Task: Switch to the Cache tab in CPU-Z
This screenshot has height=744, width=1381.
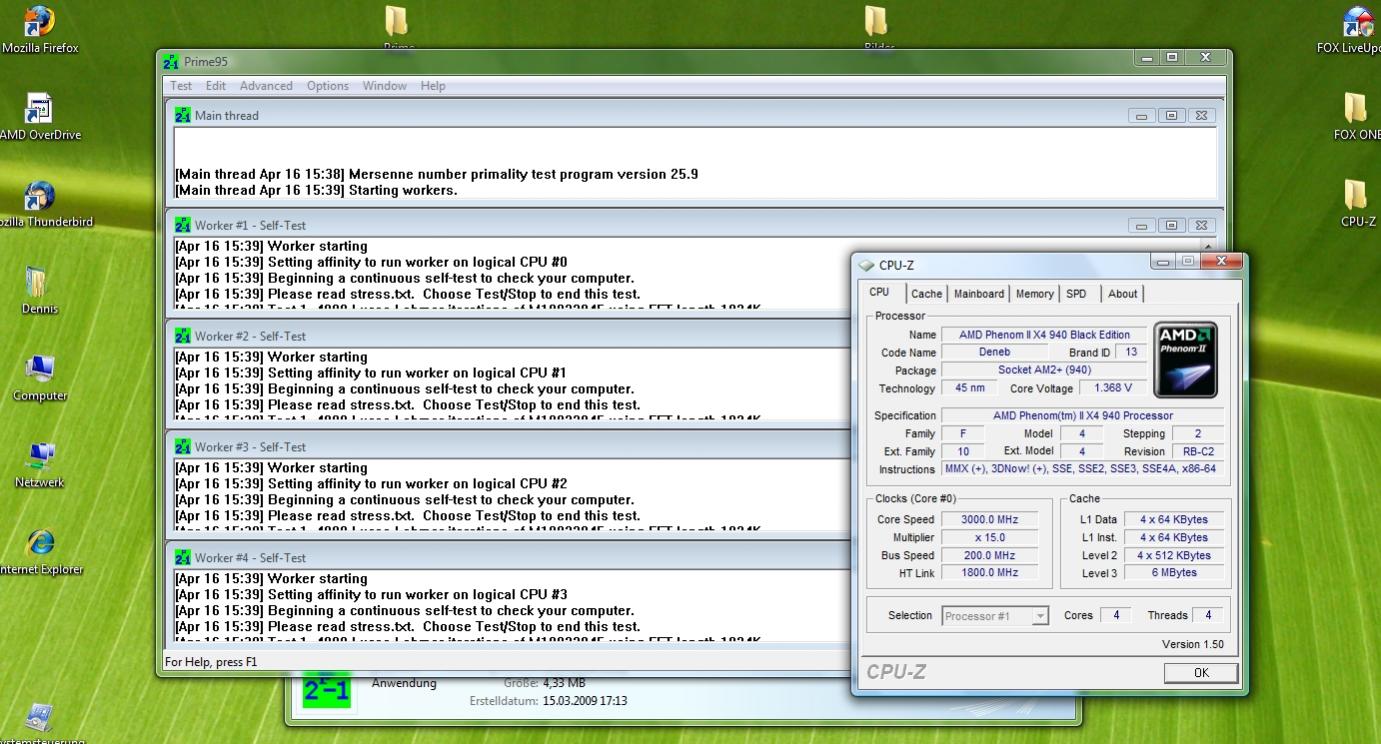Action: [926, 294]
